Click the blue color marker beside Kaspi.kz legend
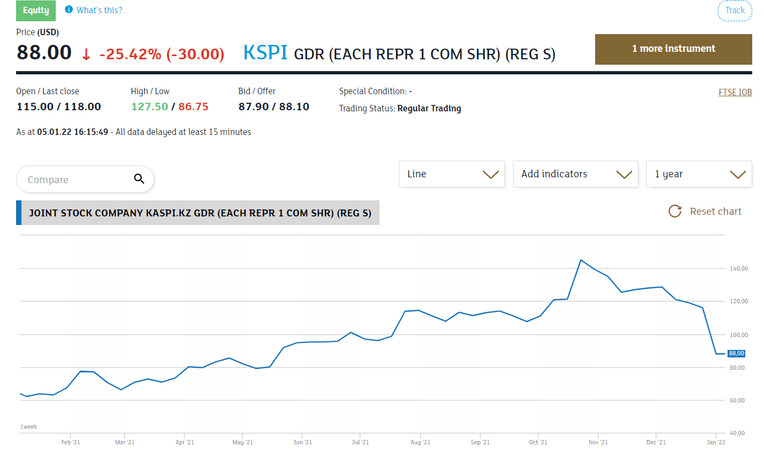The width and height of the screenshot is (764, 450). click(19, 213)
